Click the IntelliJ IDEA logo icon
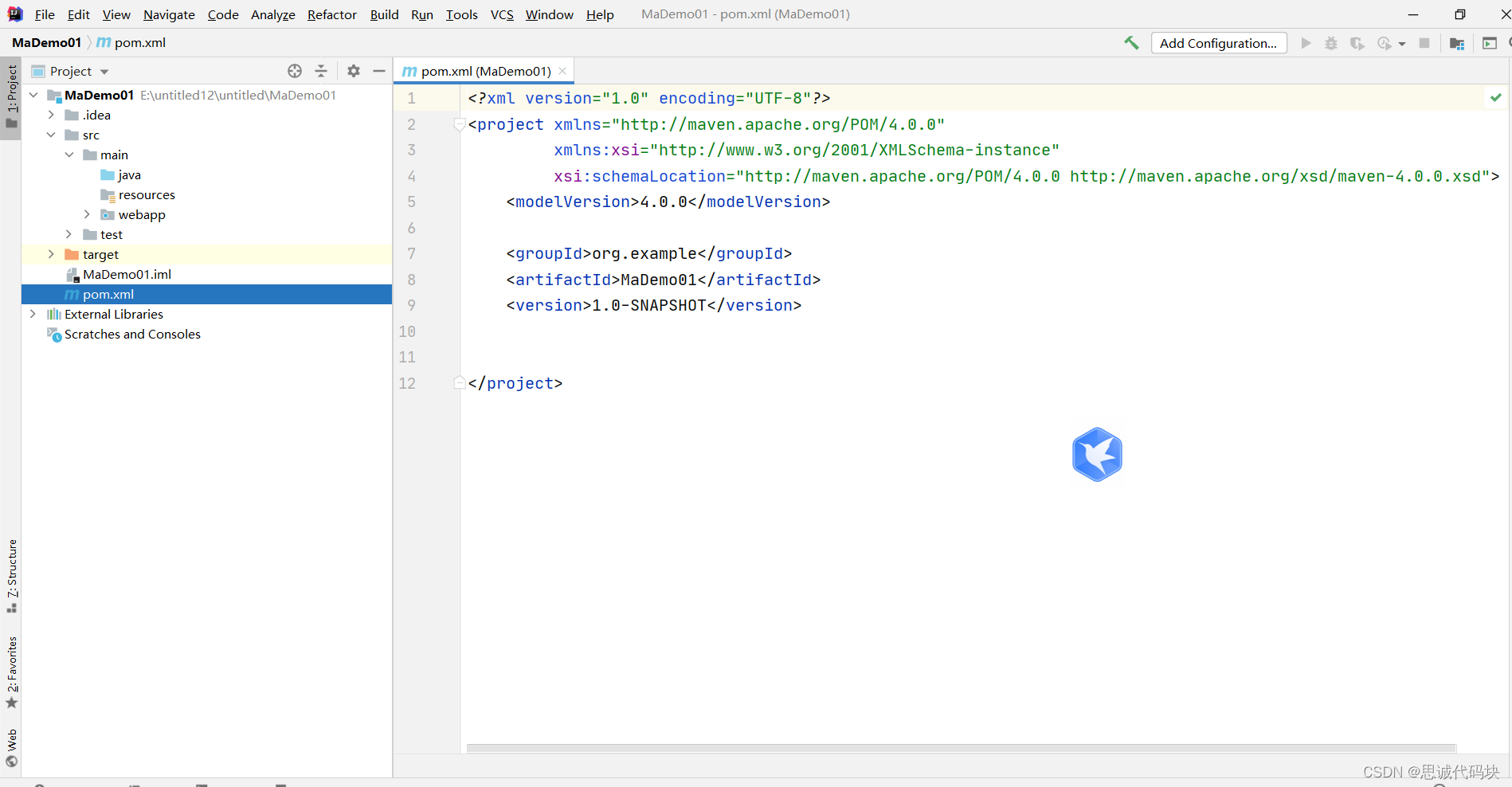This screenshot has width=1512, height=787. pyautogui.click(x=15, y=14)
